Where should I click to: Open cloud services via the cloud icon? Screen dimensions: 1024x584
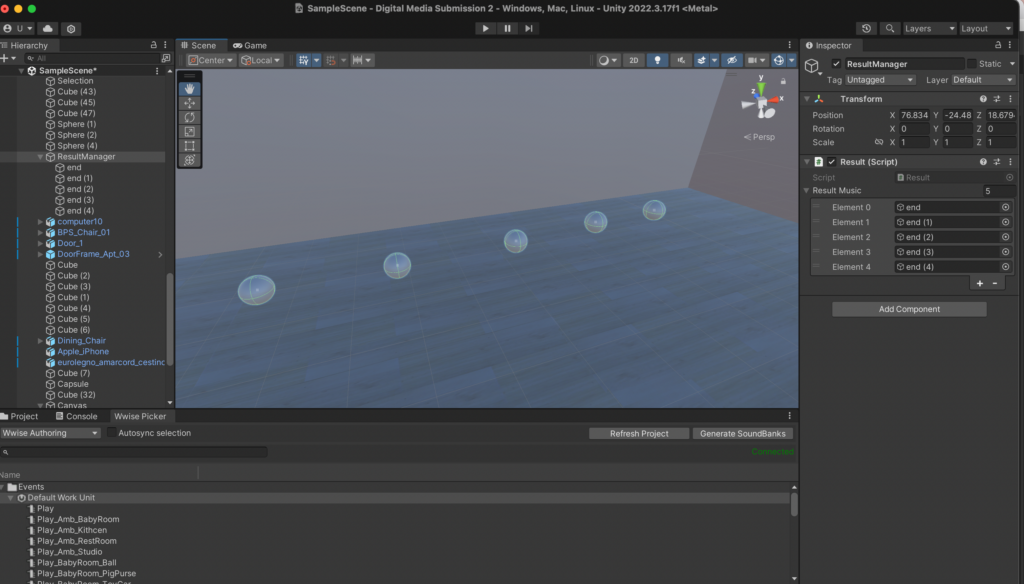(x=48, y=29)
